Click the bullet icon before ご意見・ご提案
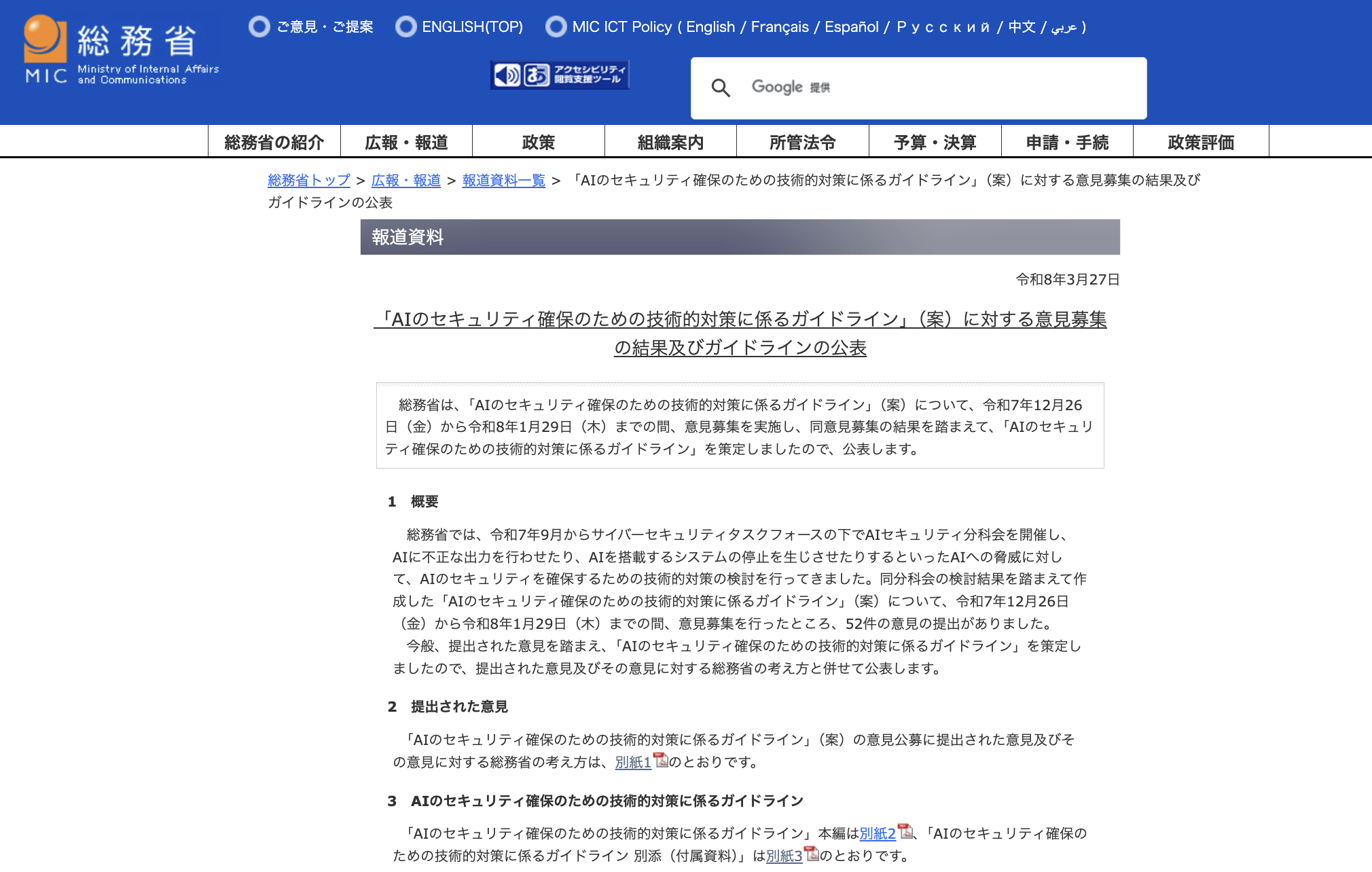 click(x=259, y=26)
